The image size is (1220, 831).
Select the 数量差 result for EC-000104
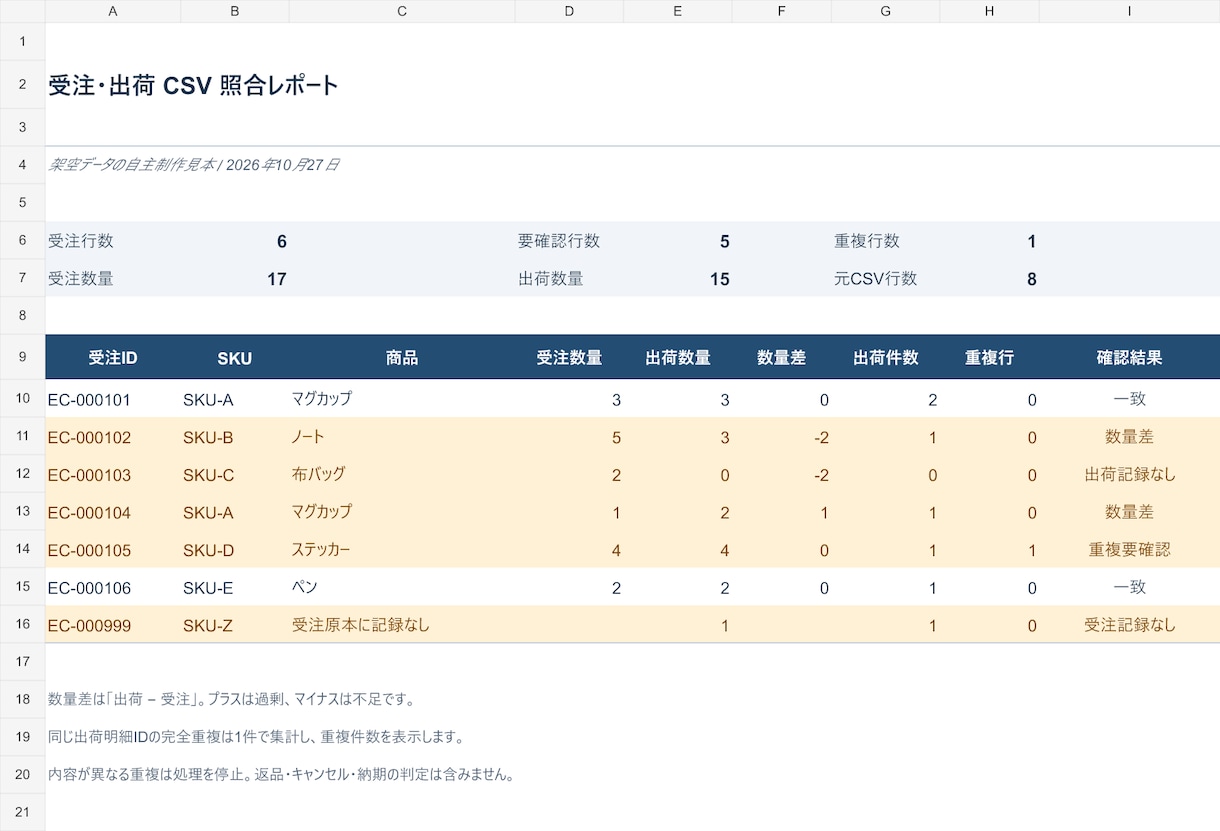(1130, 512)
